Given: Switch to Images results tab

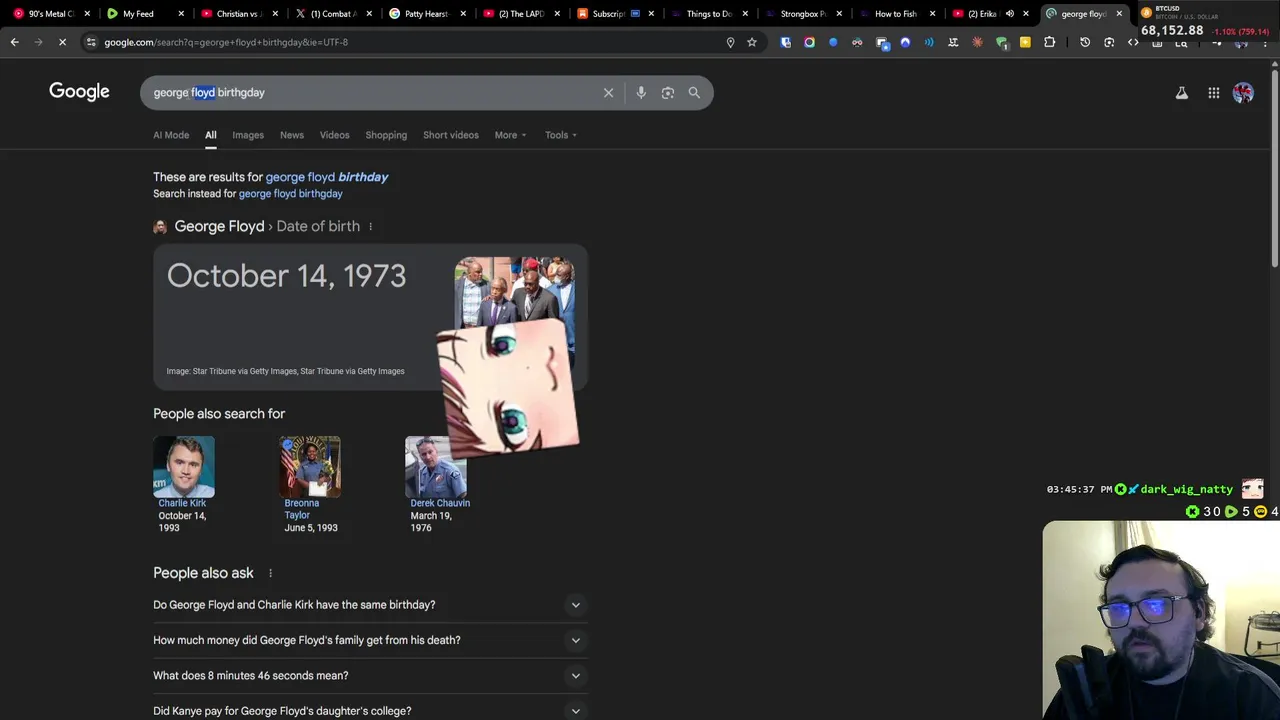Looking at the screenshot, I should [248, 135].
